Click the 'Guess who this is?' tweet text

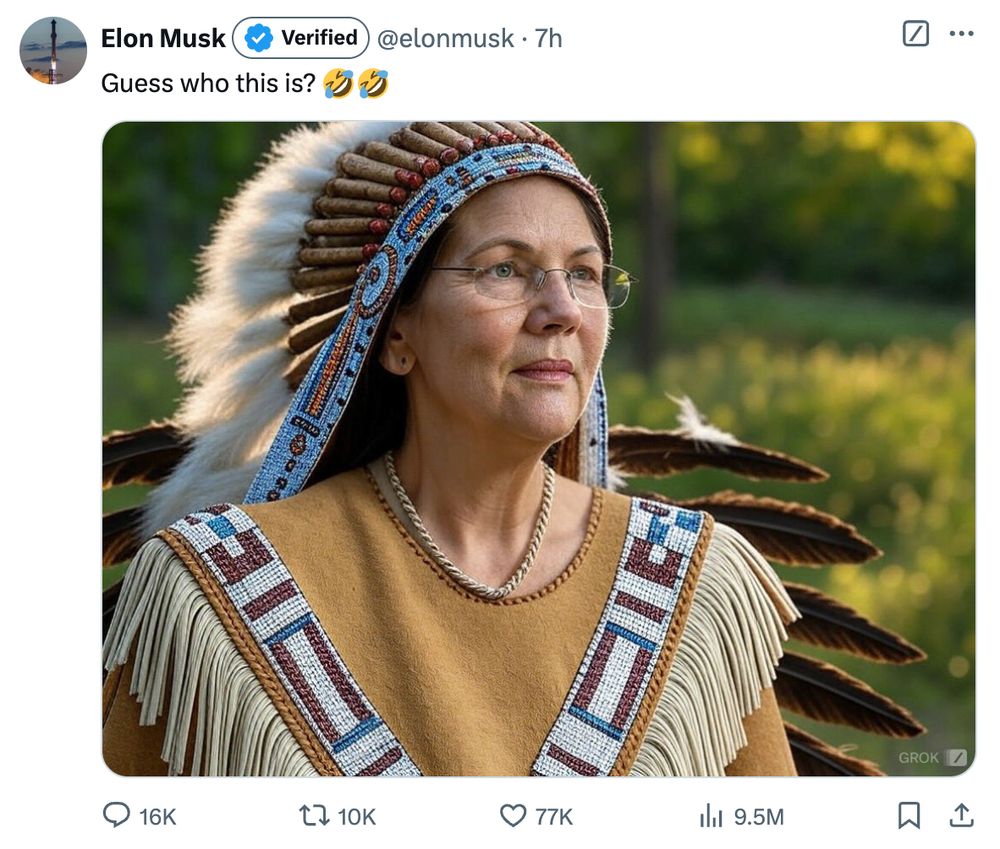208,84
